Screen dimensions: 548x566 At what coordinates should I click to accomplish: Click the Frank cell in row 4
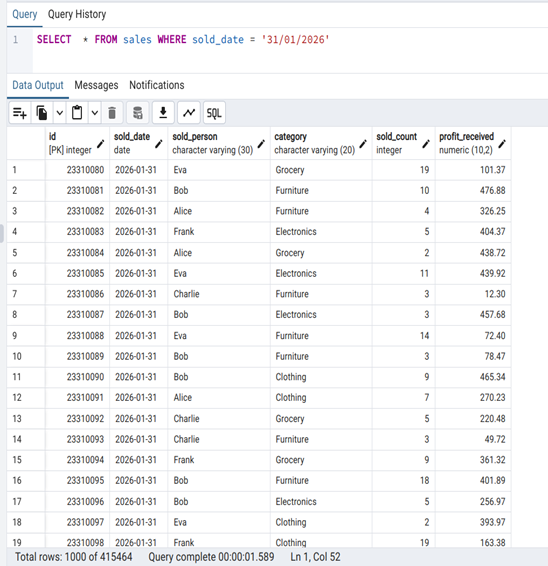(x=219, y=231)
